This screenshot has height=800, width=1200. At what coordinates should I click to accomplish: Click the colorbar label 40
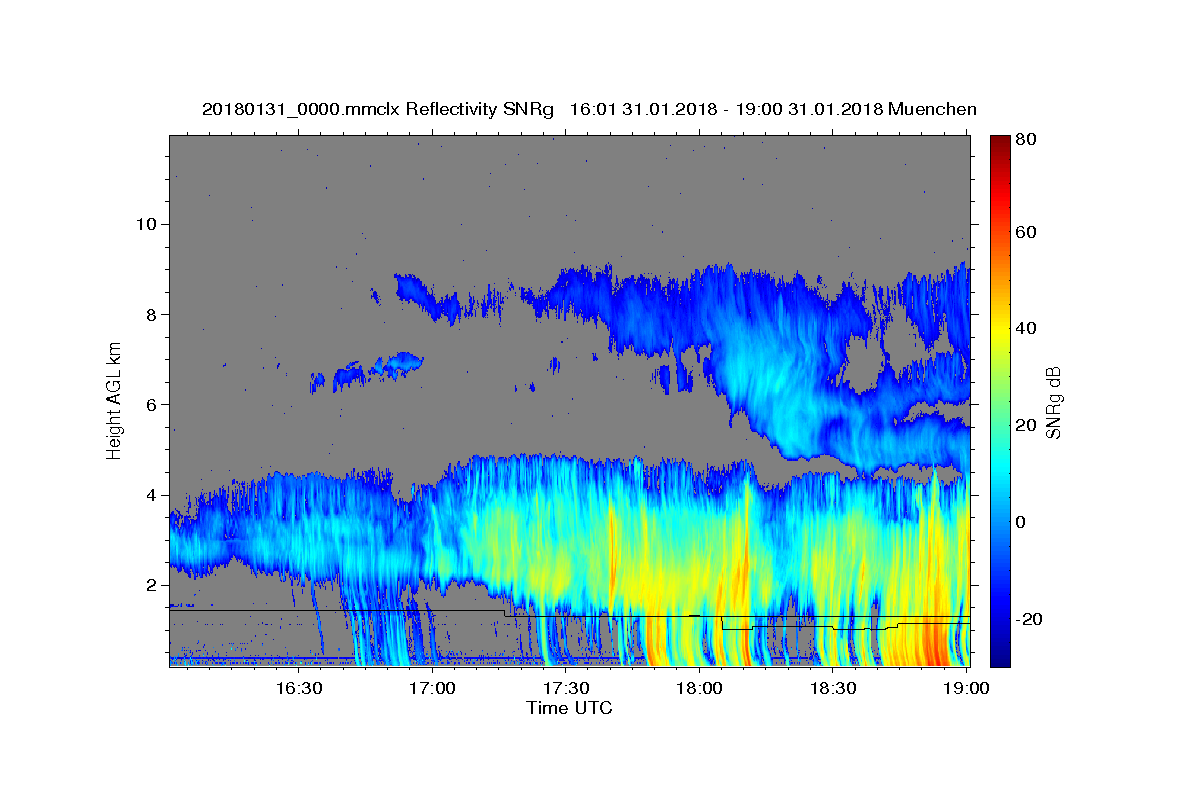click(x=1026, y=328)
